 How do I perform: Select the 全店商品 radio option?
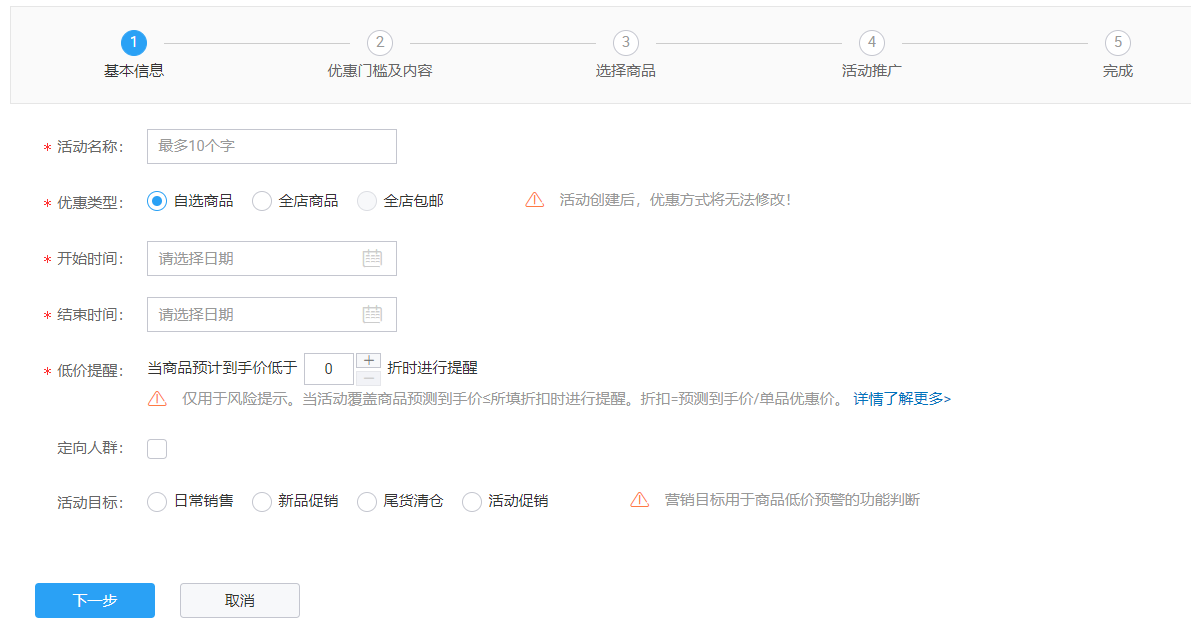(x=262, y=201)
